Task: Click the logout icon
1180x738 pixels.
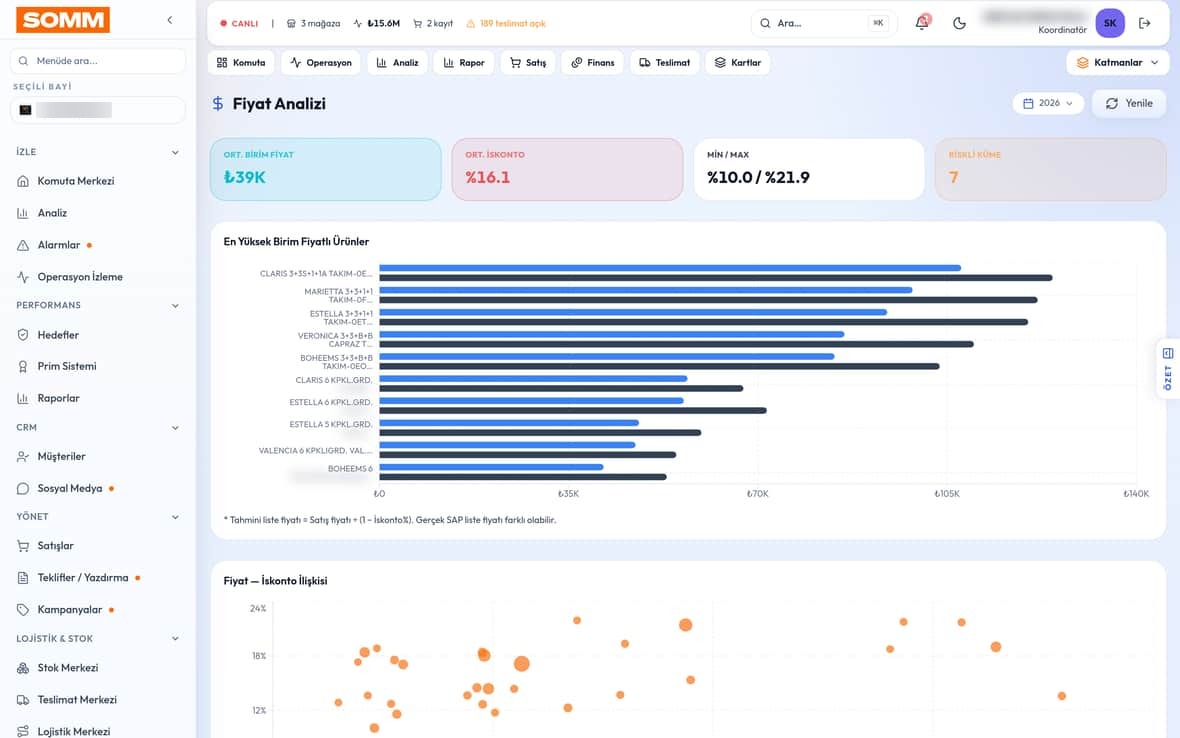Action: click(x=1145, y=23)
